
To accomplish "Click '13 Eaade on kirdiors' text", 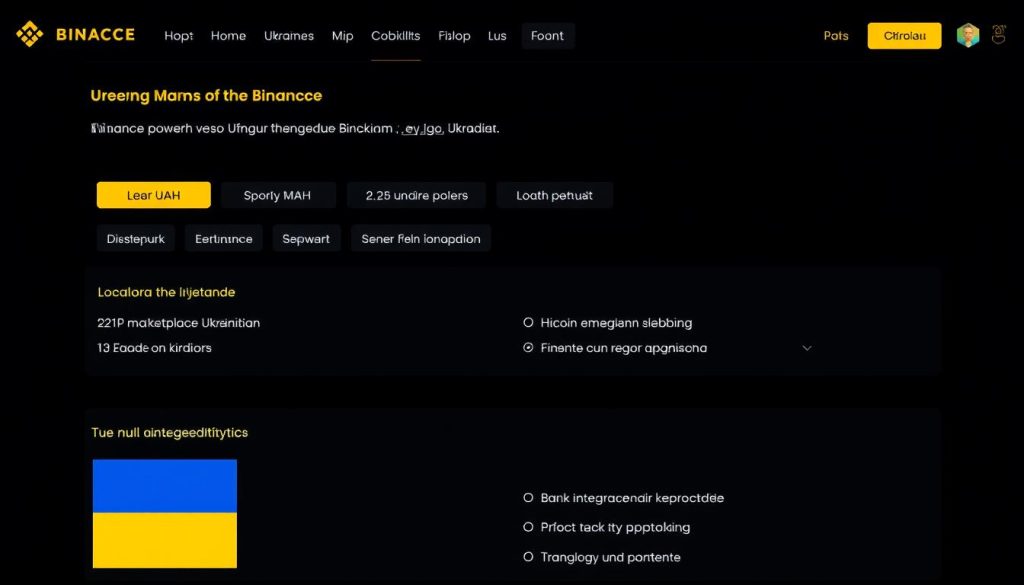I will pos(154,348).
